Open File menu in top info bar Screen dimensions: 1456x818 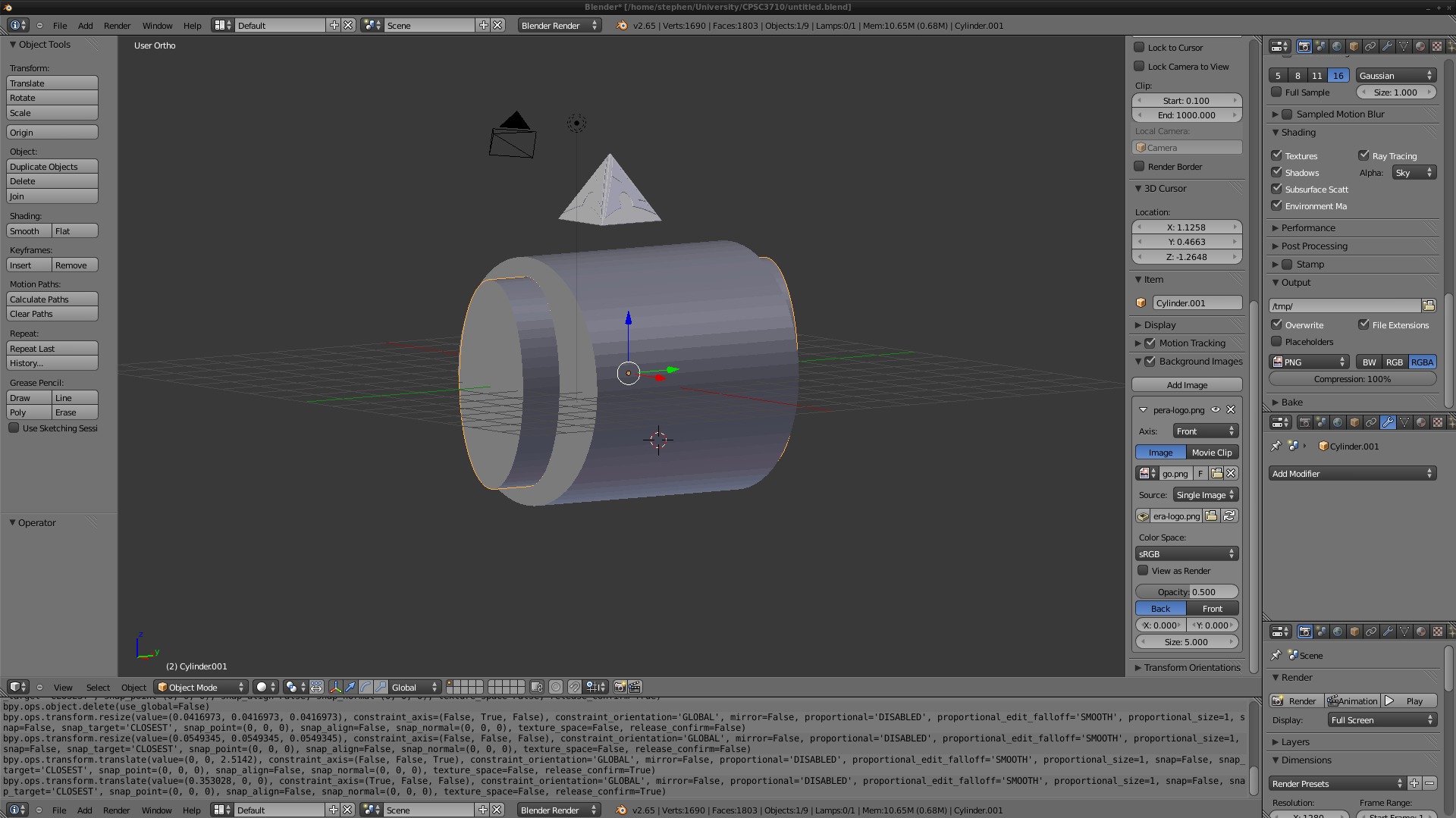60,25
